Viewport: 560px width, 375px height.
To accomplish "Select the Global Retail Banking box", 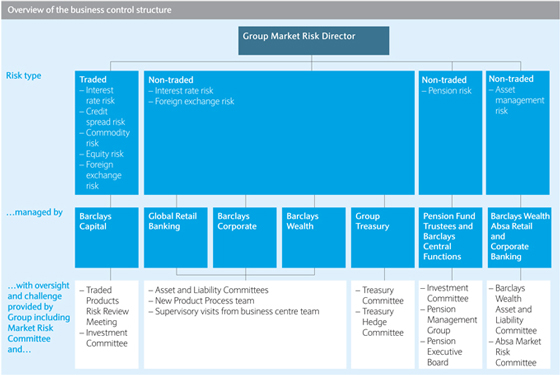I will point(175,238).
